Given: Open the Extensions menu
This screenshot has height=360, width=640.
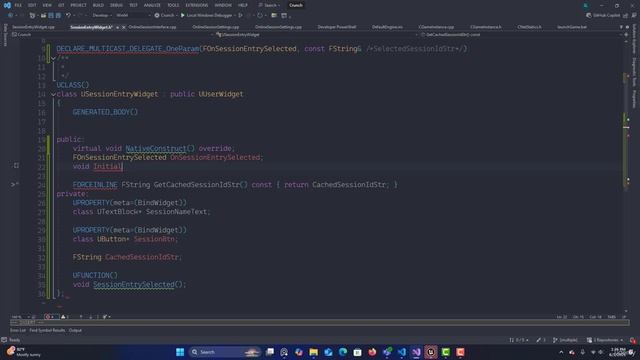Looking at the screenshot, I should pyautogui.click(x=197, y=5).
